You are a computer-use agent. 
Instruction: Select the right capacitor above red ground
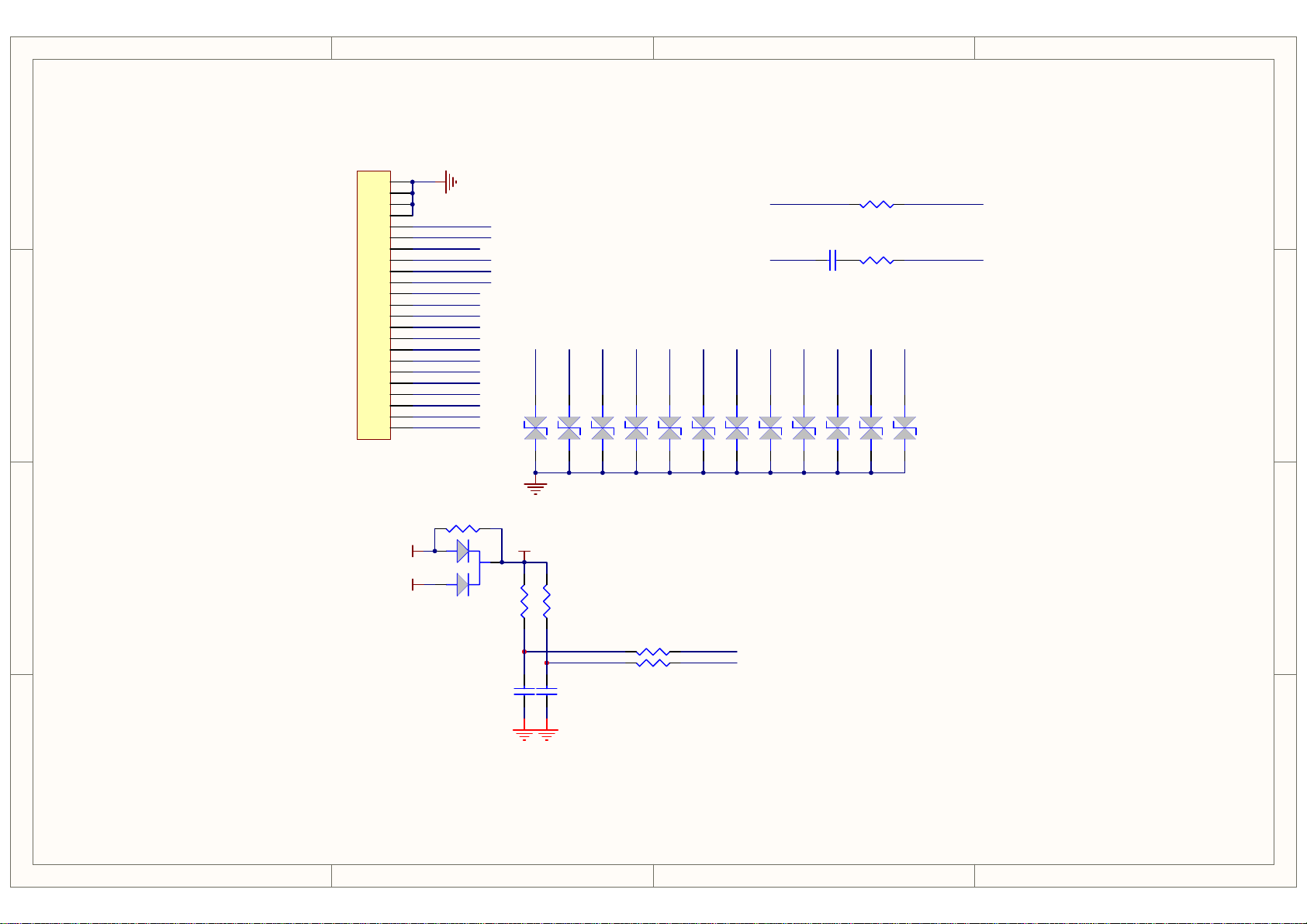pos(547,691)
